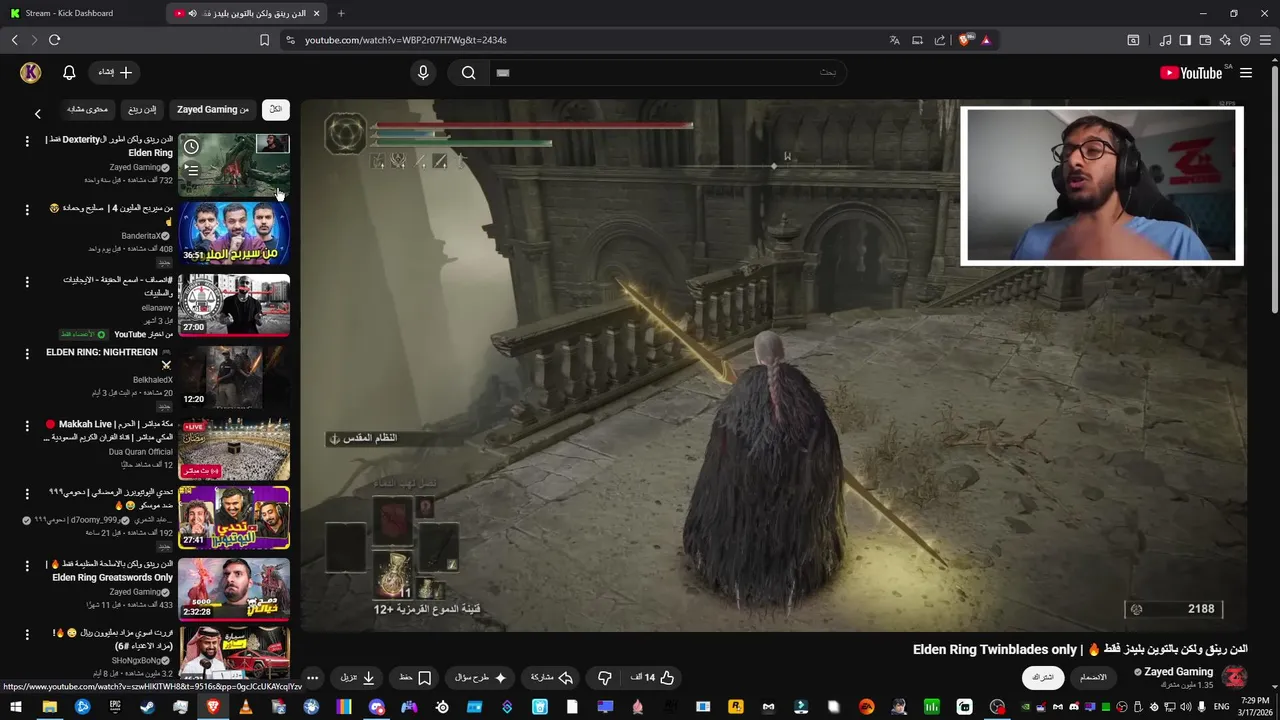Add Dexterity video to Watch Later
The height and width of the screenshot is (720, 1280).
(191, 147)
